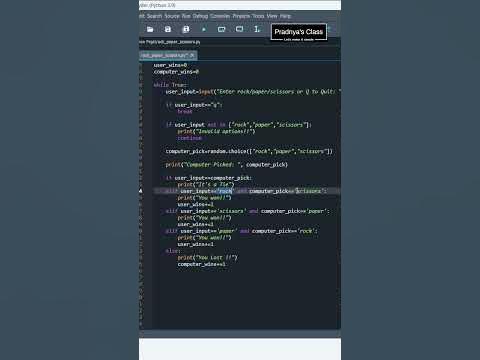The height and width of the screenshot is (360, 480).
Task: Click the elif 'scissors' and 'paper' line
Action: coord(247,211)
